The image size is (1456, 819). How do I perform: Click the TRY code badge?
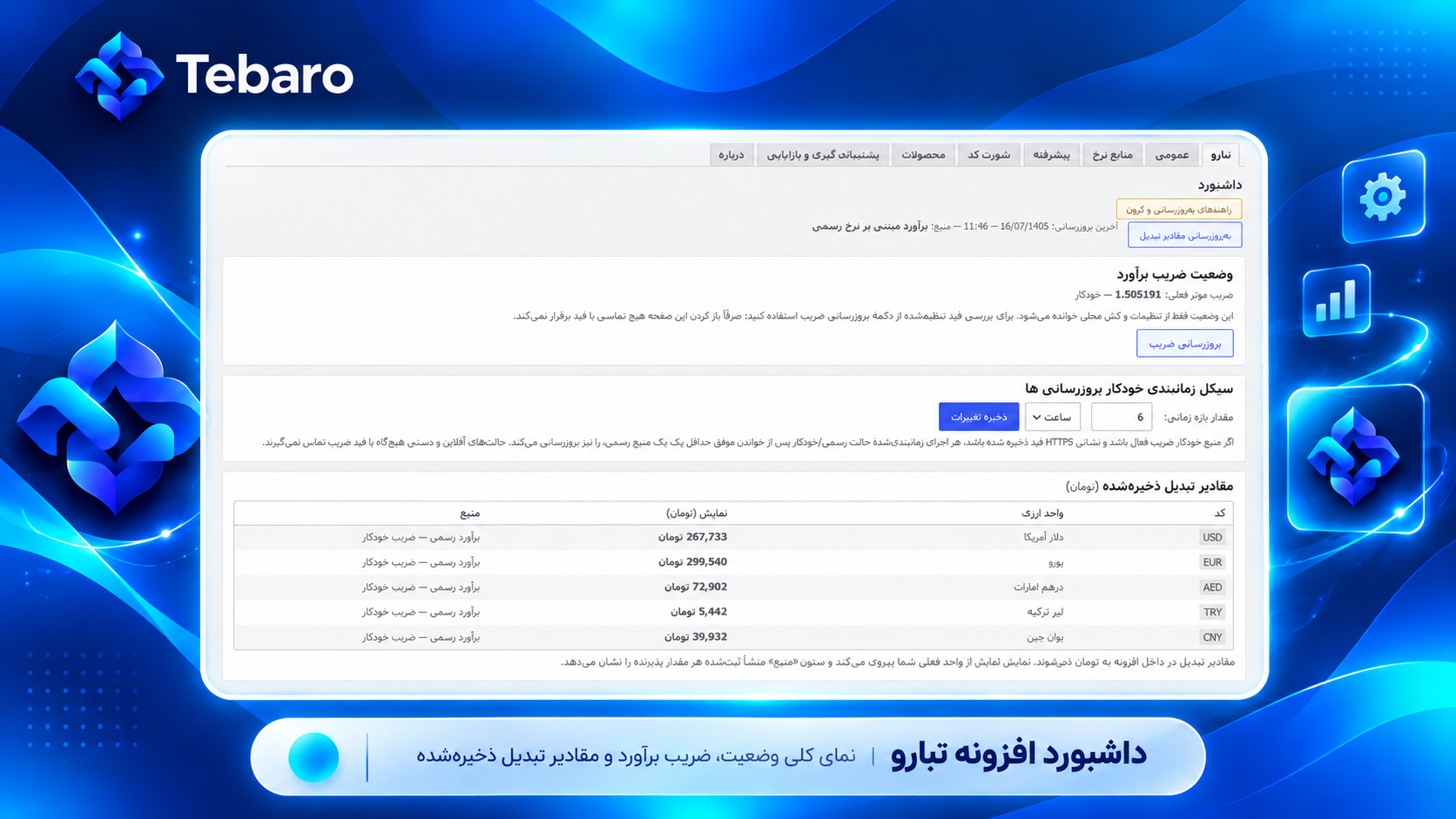click(x=1212, y=613)
